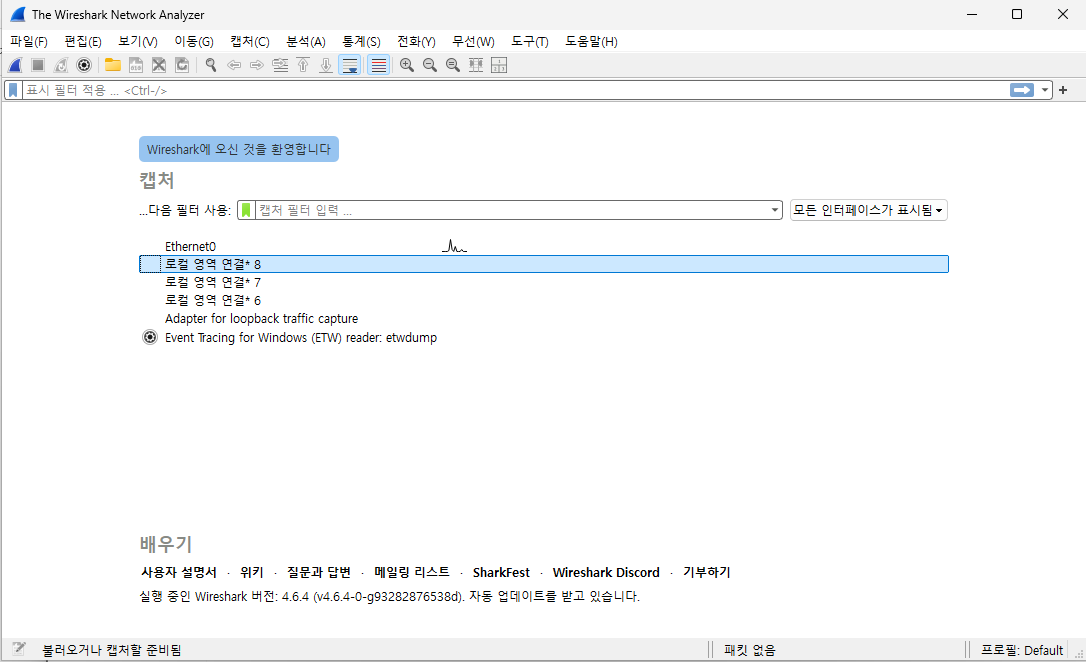Open 메일링 리스트 link
The width and height of the screenshot is (1086, 662).
[x=411, y=573]
